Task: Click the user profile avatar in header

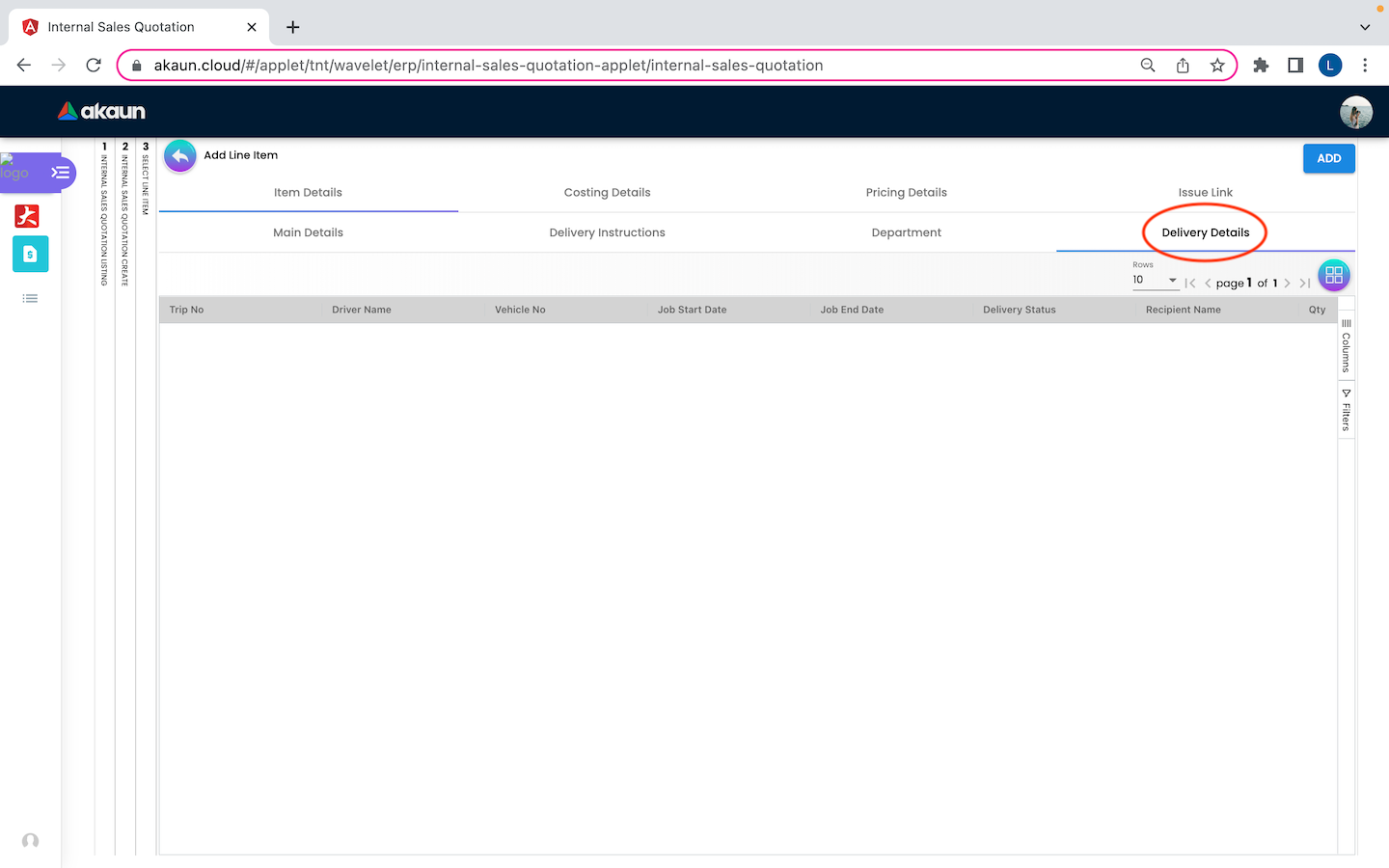Action: point(1356,112)
